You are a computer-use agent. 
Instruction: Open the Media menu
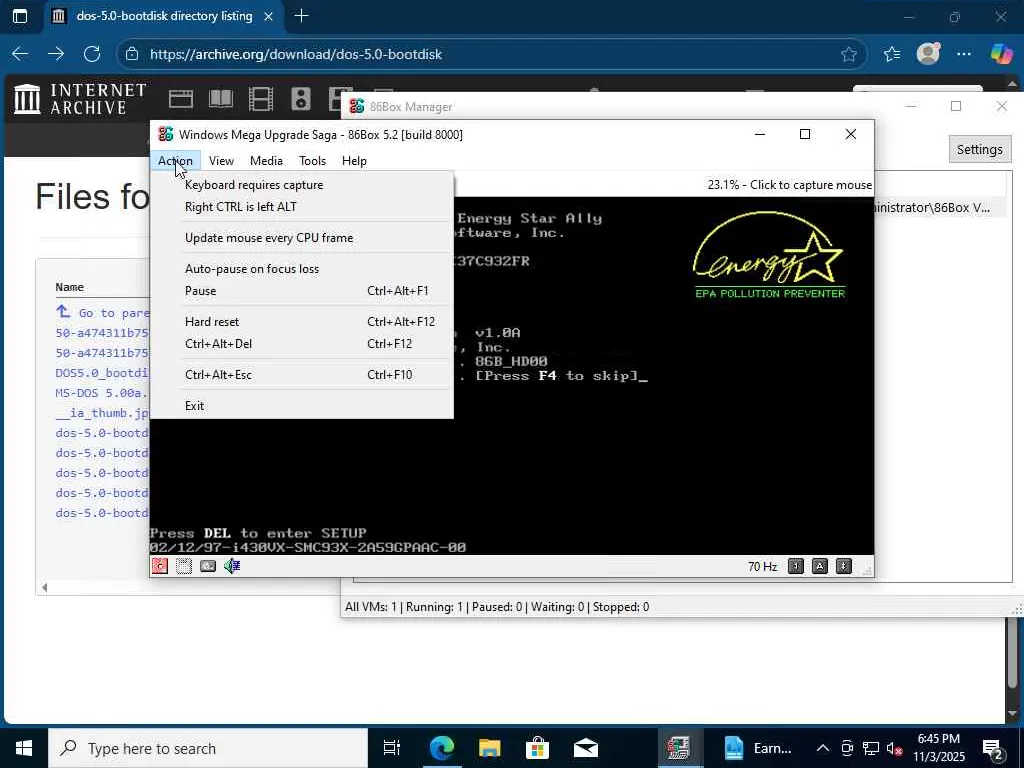coord(266,161)
